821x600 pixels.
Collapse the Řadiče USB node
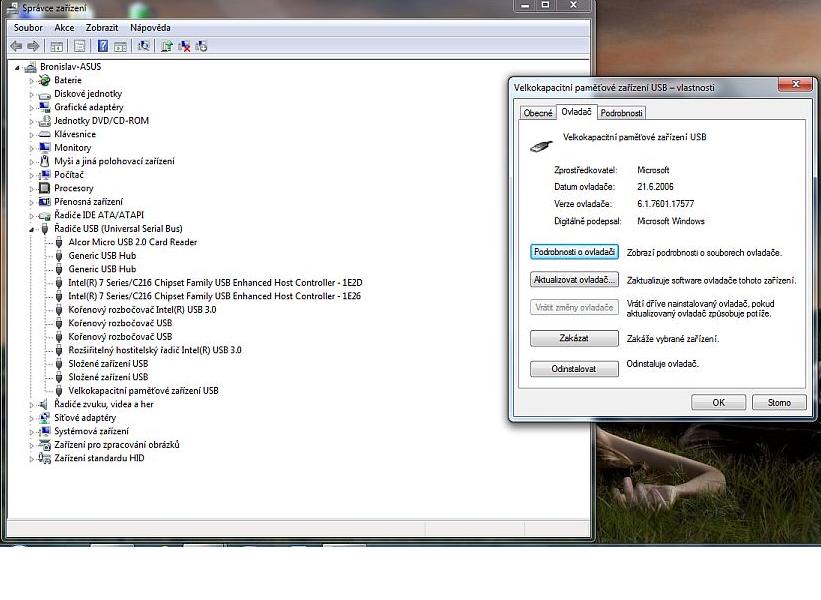click(x=31, y=229)
